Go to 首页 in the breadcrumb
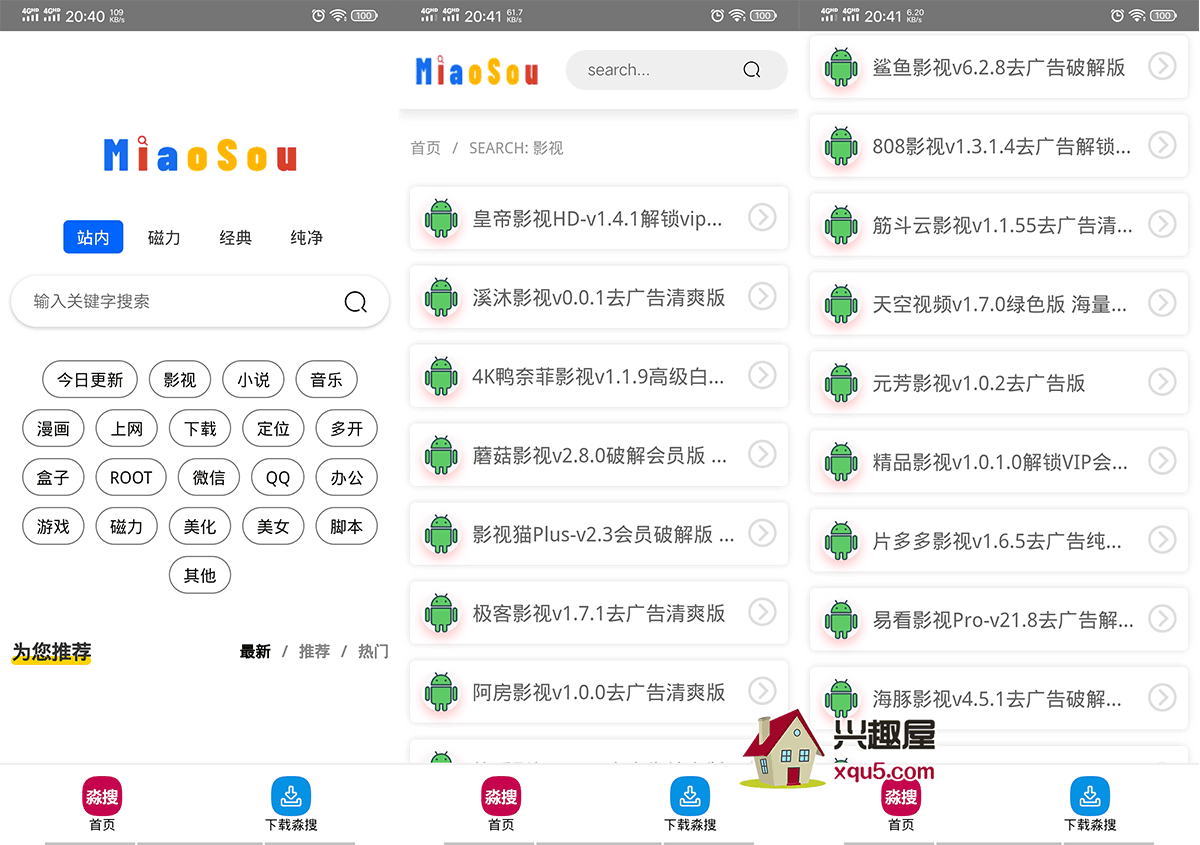This screenshot has width=1200, height=845. click(x=426, y=148)
